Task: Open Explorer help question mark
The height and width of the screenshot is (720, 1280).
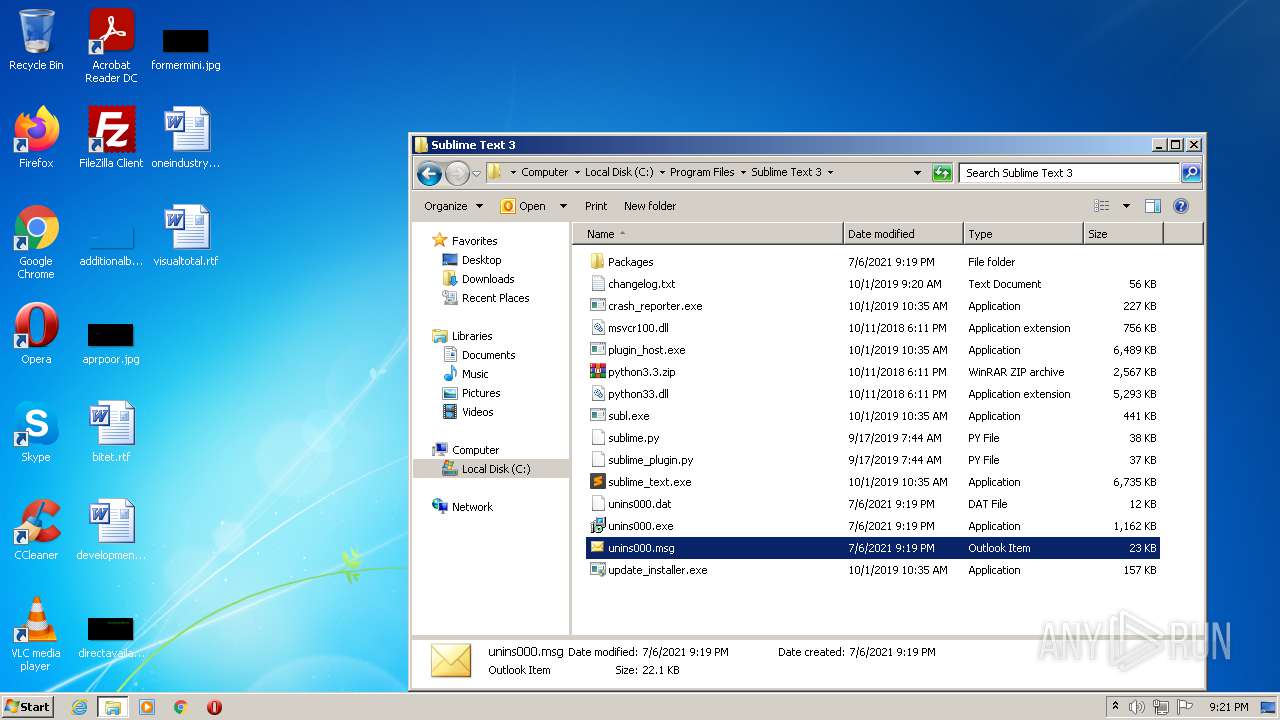Action: [1181, 206]
